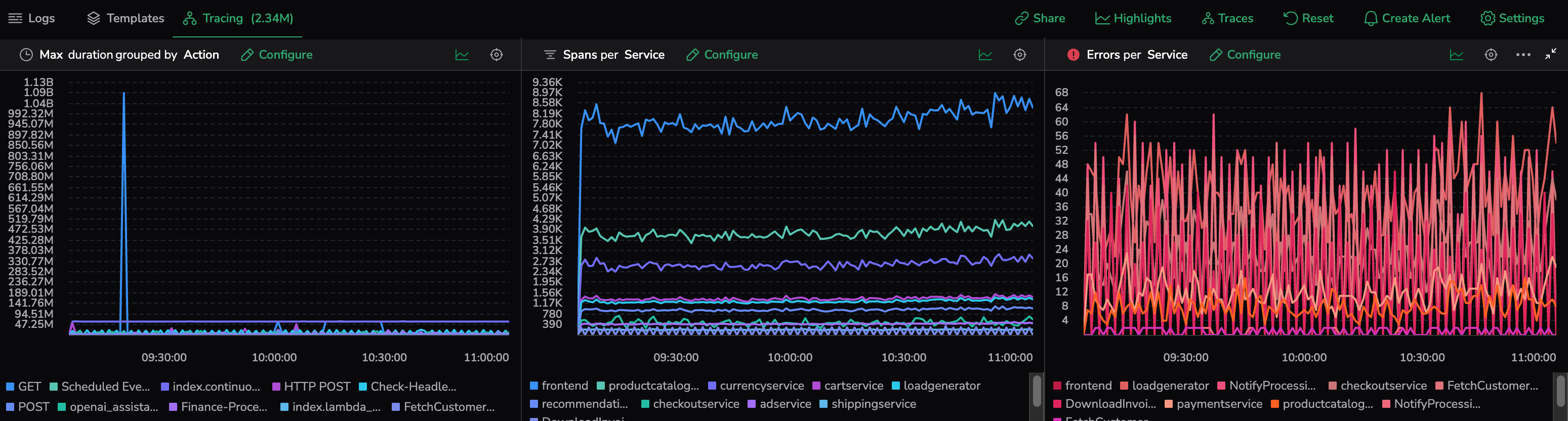Viewport: 1568px width, 421px height.
Task: Click chart icon in Errors per Service panel
Action: tap(1456, 55)
